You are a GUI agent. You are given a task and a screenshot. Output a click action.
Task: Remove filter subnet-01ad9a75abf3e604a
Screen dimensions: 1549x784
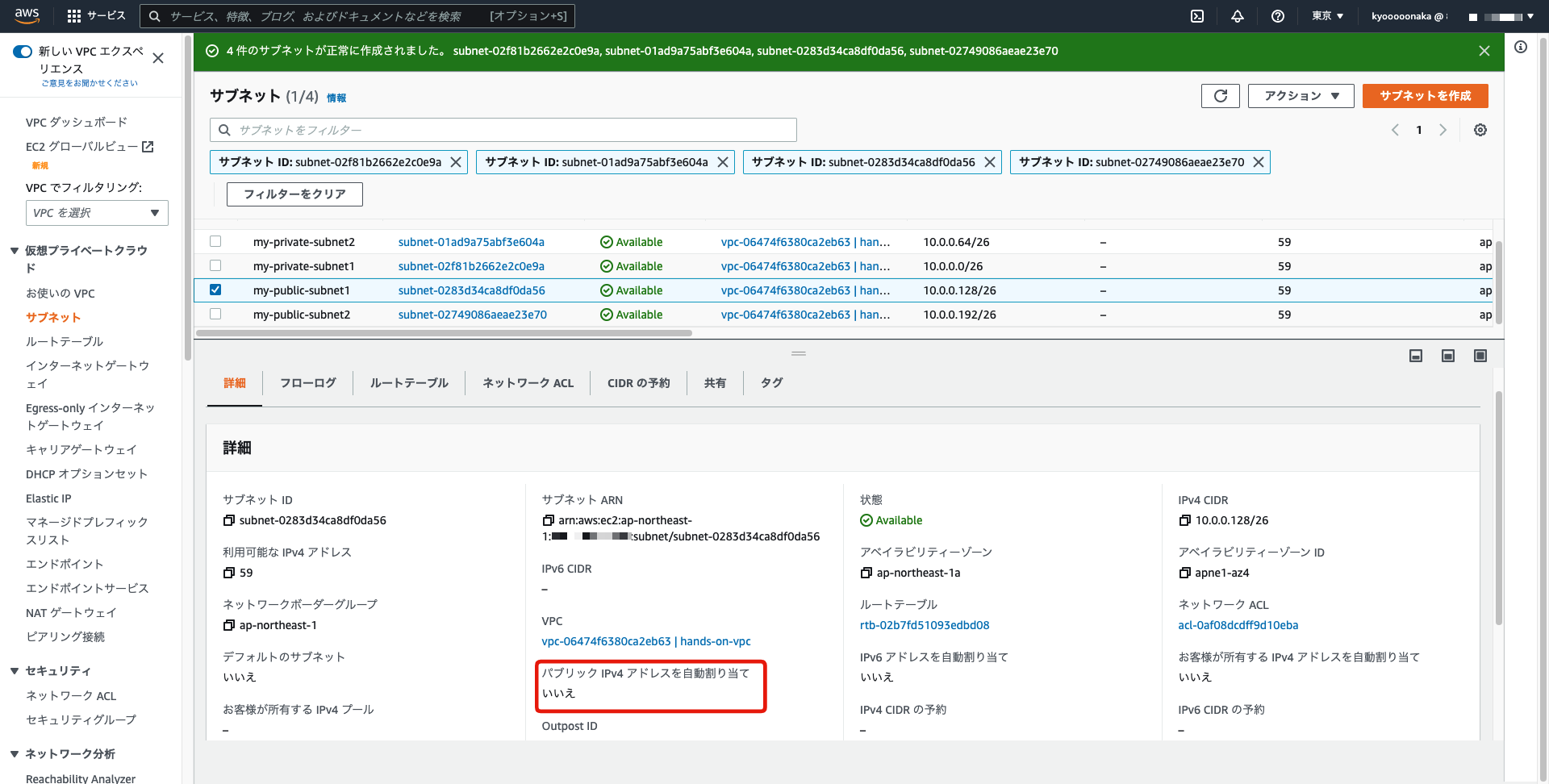pyautogui.click(x=723, y=162)
